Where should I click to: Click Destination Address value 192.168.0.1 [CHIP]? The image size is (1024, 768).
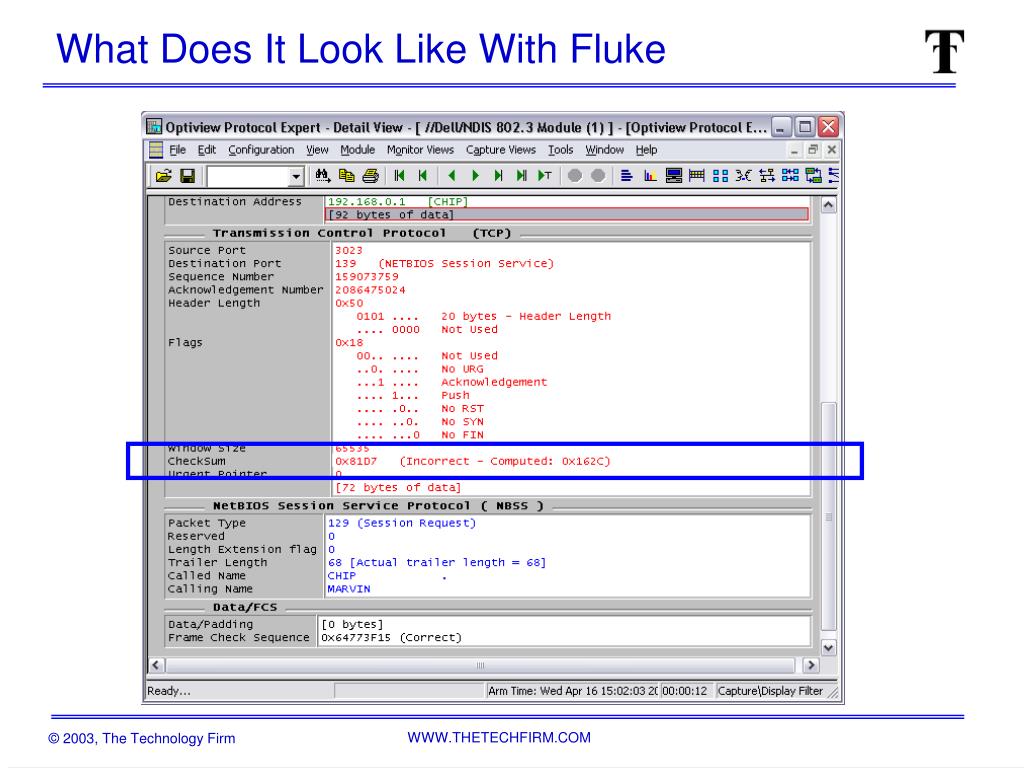click(x=398, y=202)
